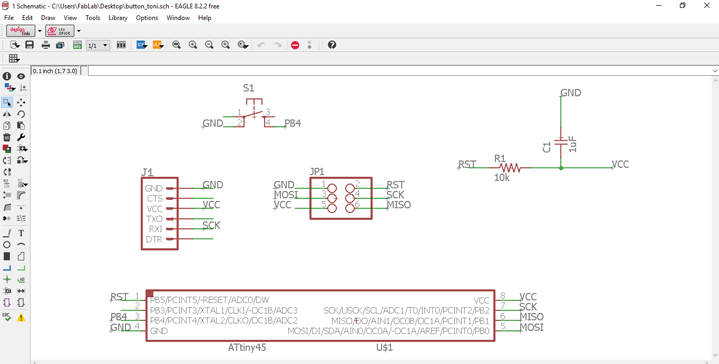Image resolution: width=719 pixels, height=364 pixels.
Task: Select the Show eye tool
Action: [x=21, y=76]
